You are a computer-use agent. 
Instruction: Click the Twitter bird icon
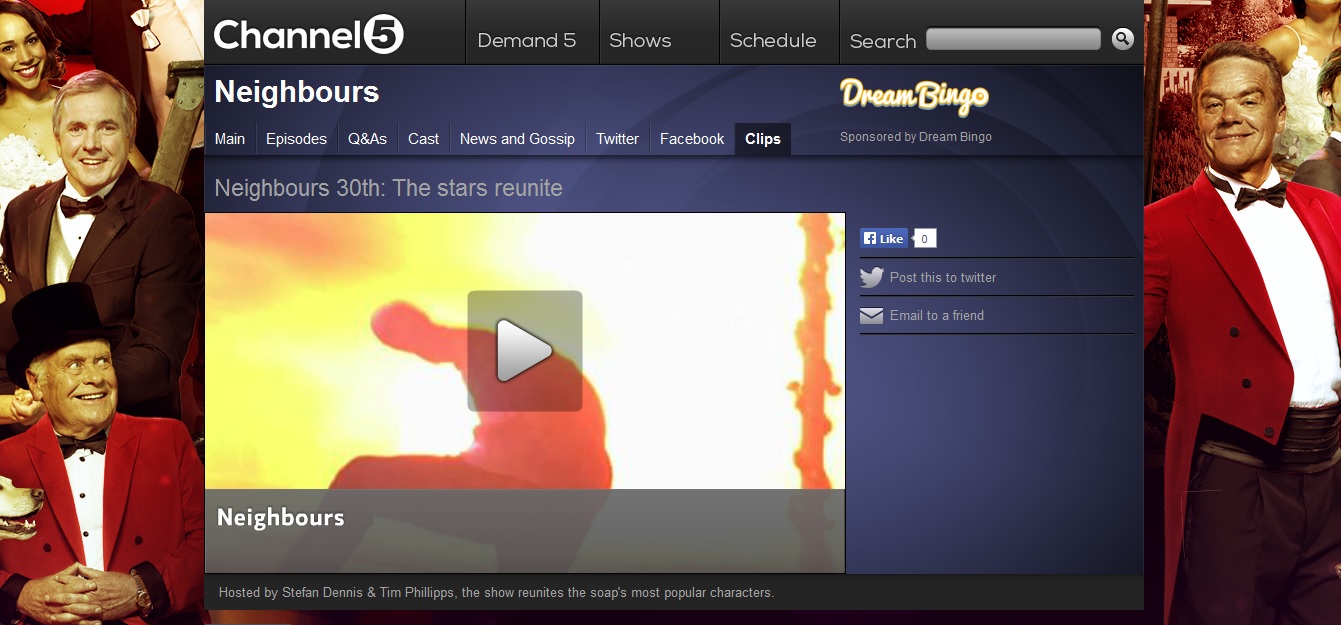coord(872,278)
